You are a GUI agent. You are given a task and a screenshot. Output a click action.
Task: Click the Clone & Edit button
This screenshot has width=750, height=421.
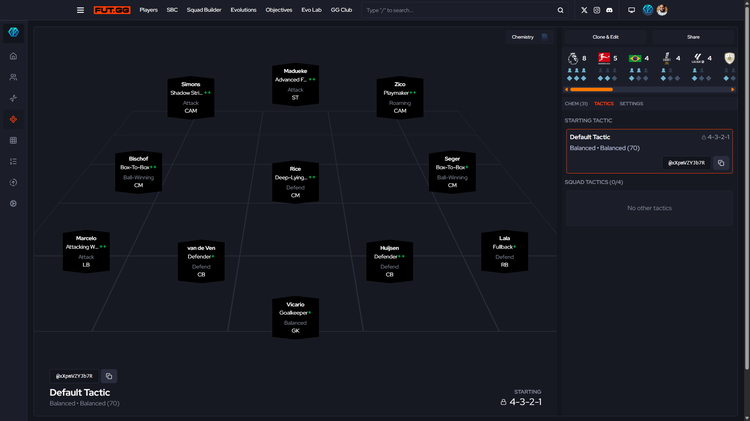point(606,37)
